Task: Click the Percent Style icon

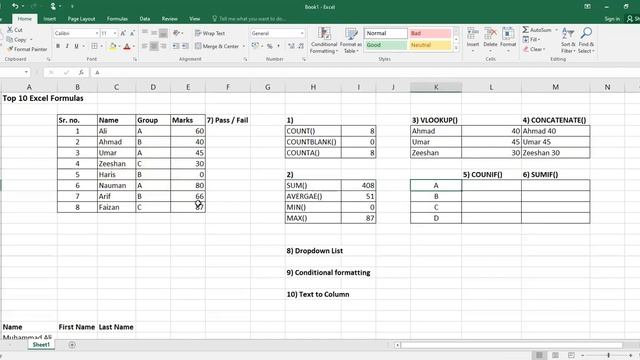Action: click(269, 46)
